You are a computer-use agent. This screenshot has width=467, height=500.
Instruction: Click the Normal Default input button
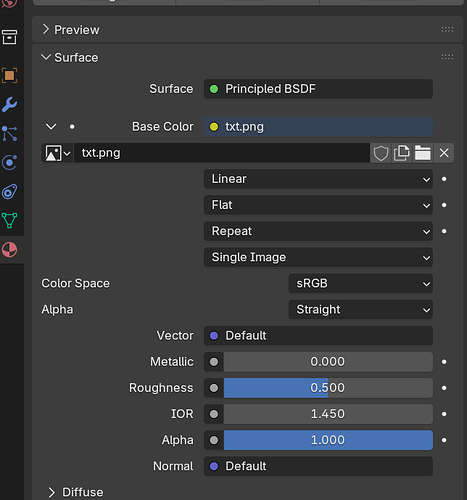point(318,466)
